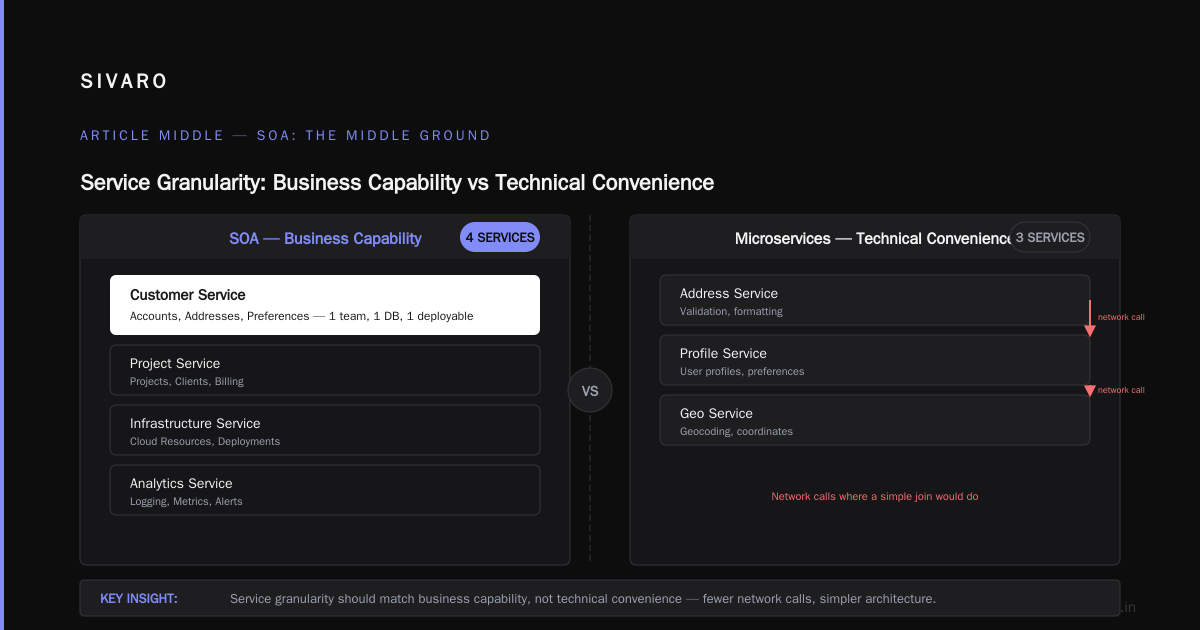Viewport: 1200px width, 630px height.
Task: Click the Accounts, Addresses, Preferences description
Action: 301,316
